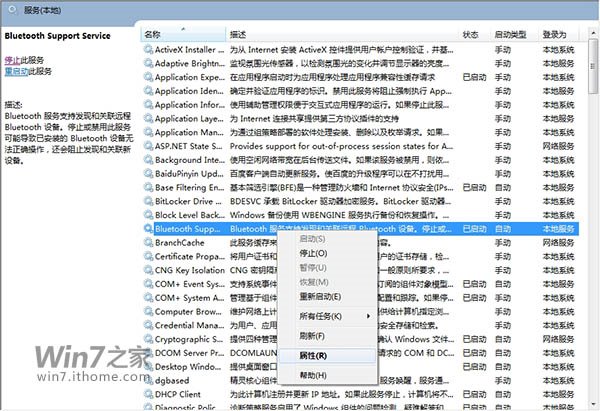Select the BitLocker Drive service name
Viewport: 600px width, 411px height.
click(188, 201)
